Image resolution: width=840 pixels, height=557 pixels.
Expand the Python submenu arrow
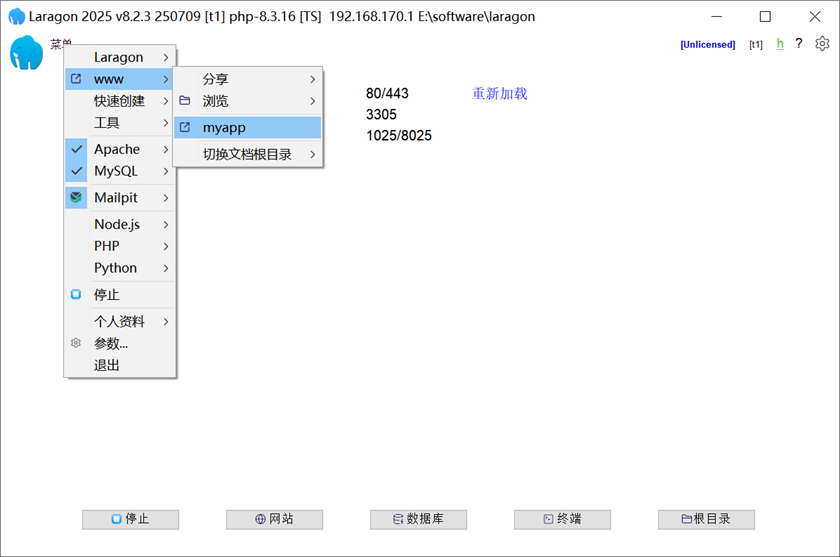[x=166, y=268]
